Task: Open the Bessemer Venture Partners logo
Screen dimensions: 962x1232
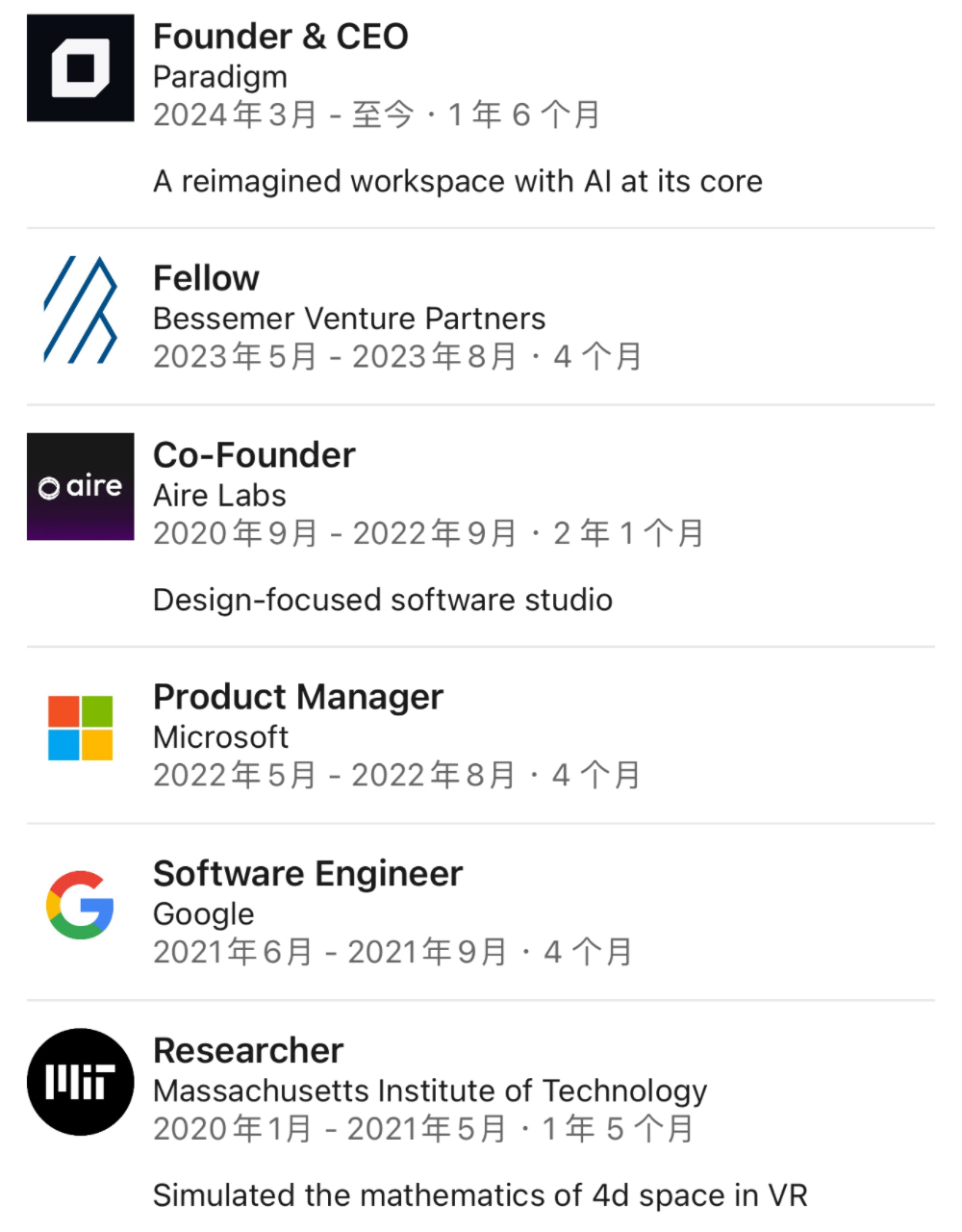Action: click(x=80, y=310)
